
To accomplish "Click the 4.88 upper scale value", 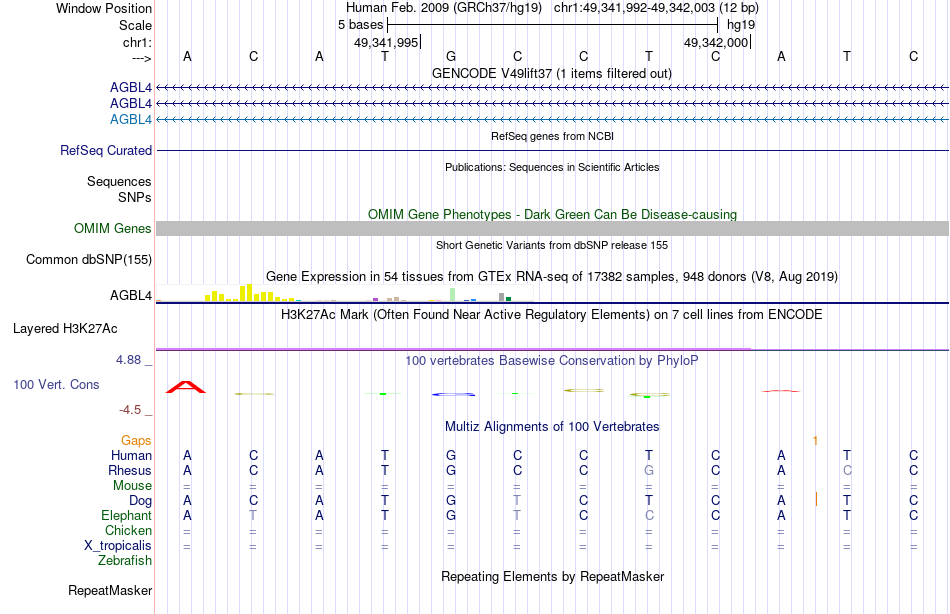I will [x=128, y=360].
